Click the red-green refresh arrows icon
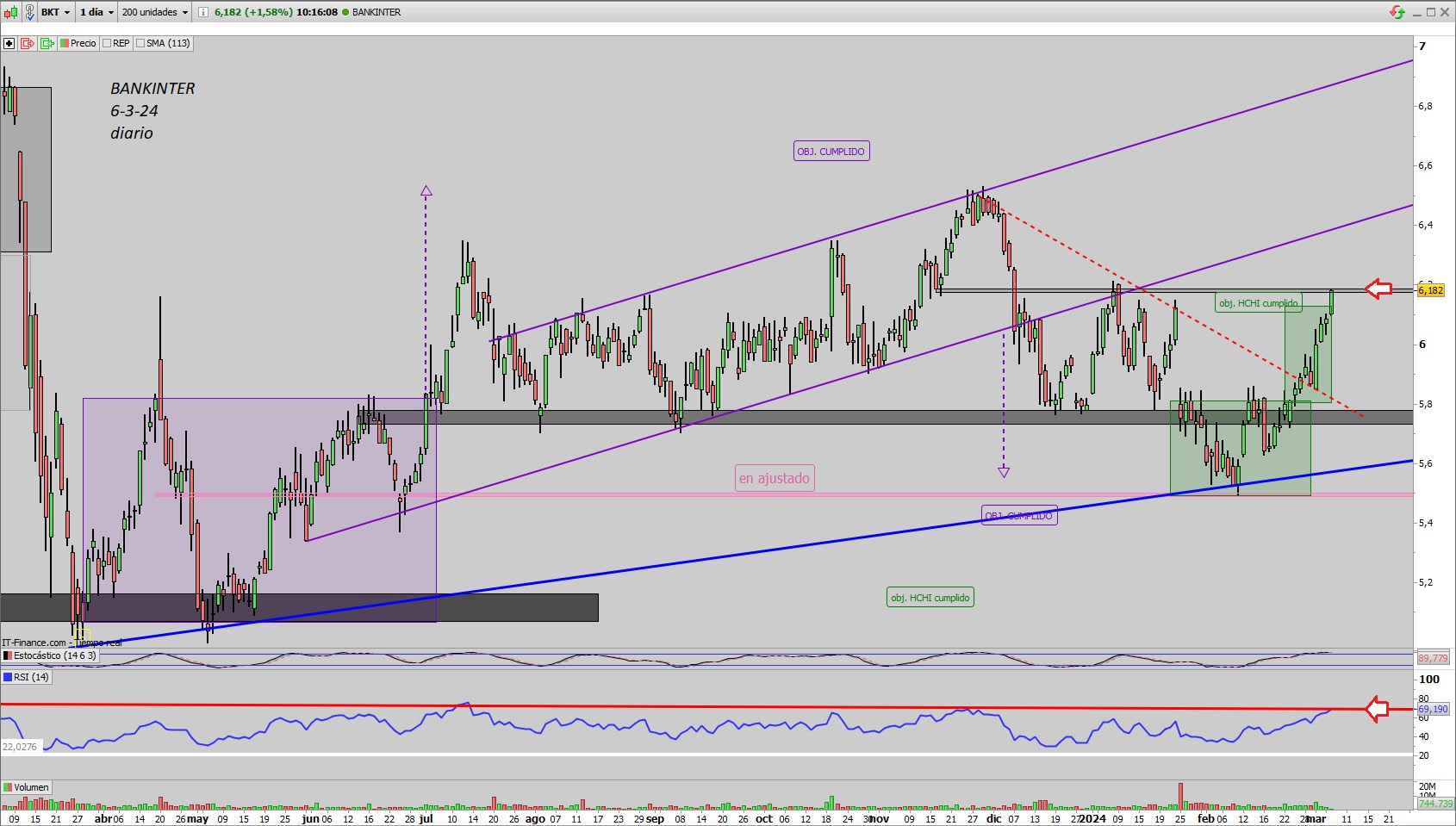Screen dimensions: 1456x826 [1397, 12]
